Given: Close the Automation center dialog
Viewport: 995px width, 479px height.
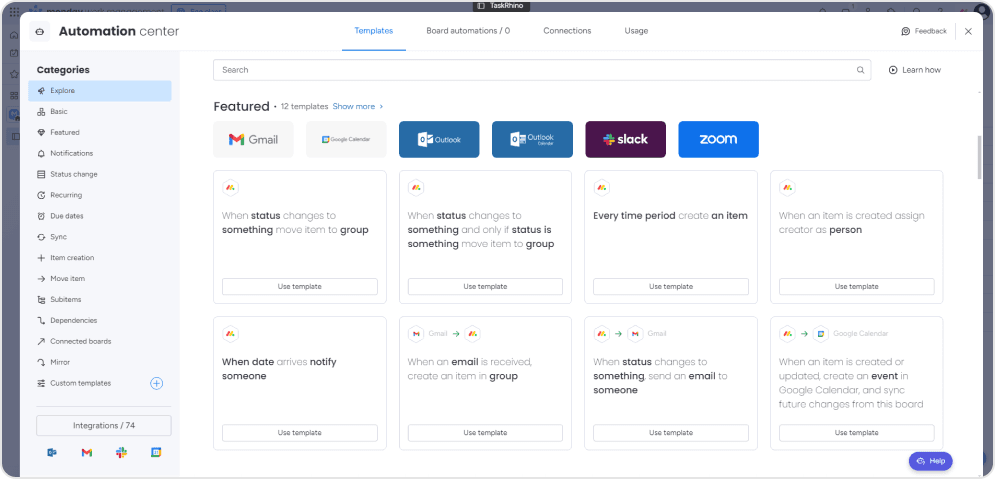Looking at the screenshot, I should 968,31.
